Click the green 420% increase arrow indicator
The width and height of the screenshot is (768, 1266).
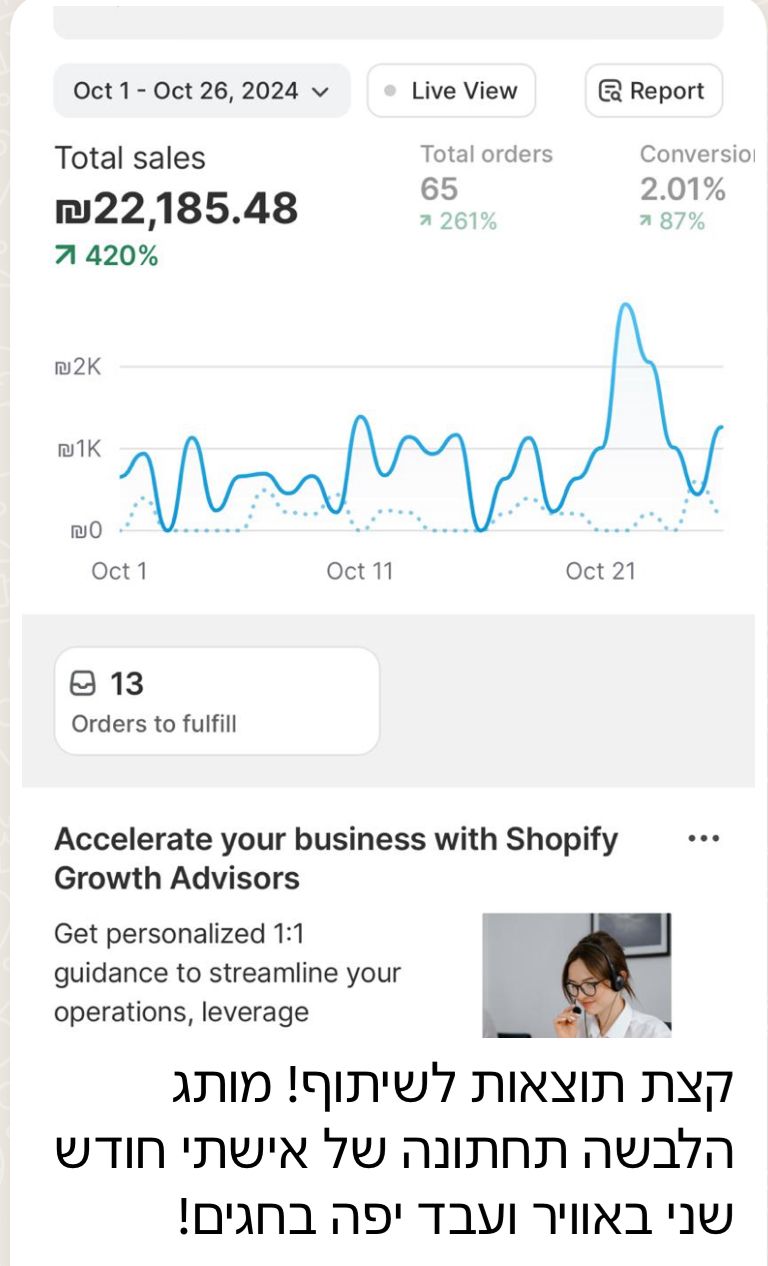click(x=66, y=256)
